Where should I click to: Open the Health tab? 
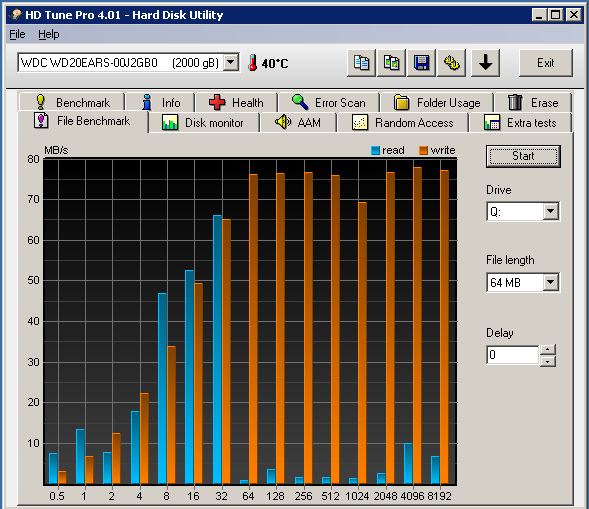pos(237,103)
